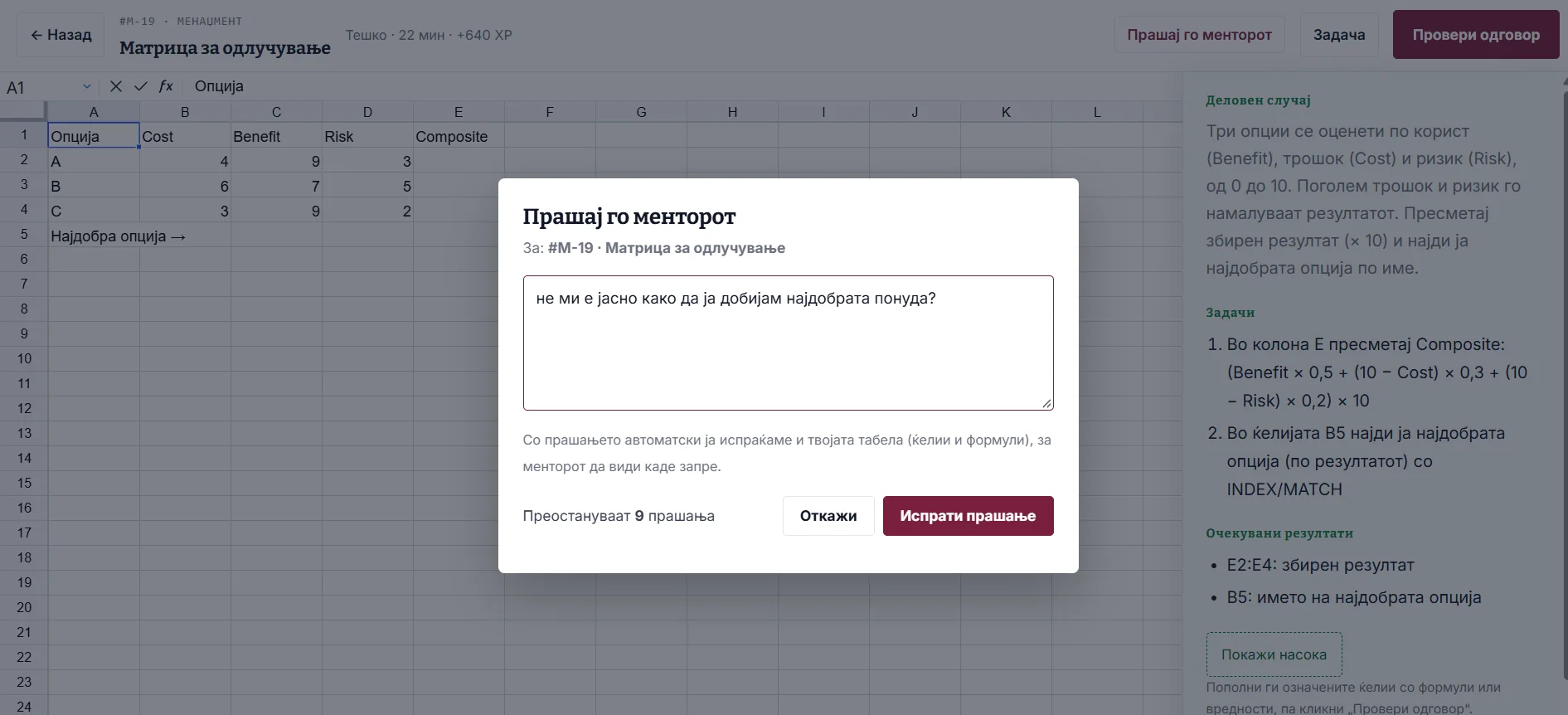
Task: Click the textarea resize handle corner
Action: [x=1046, y=403]
